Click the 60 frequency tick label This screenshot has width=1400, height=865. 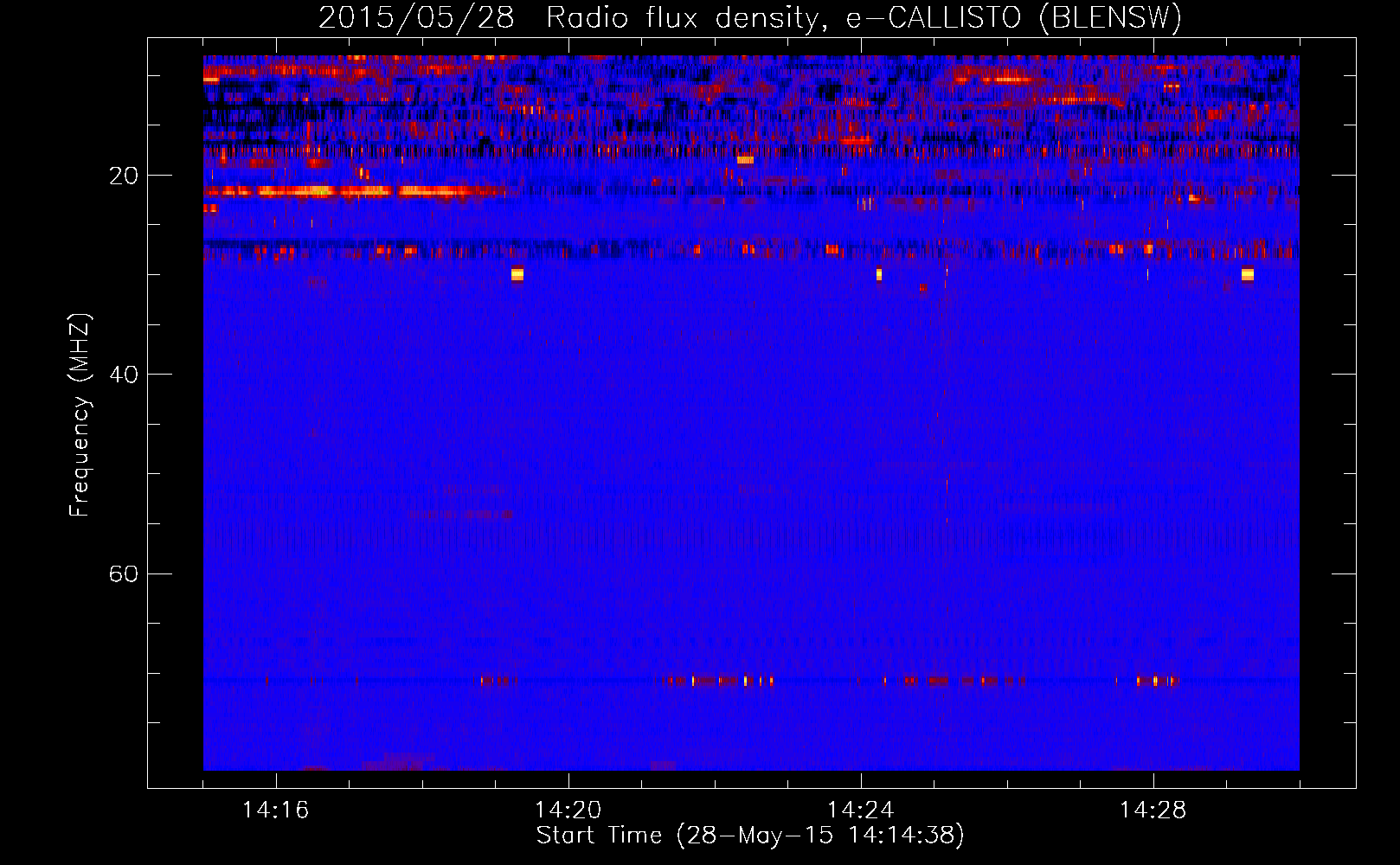(123, 573)
